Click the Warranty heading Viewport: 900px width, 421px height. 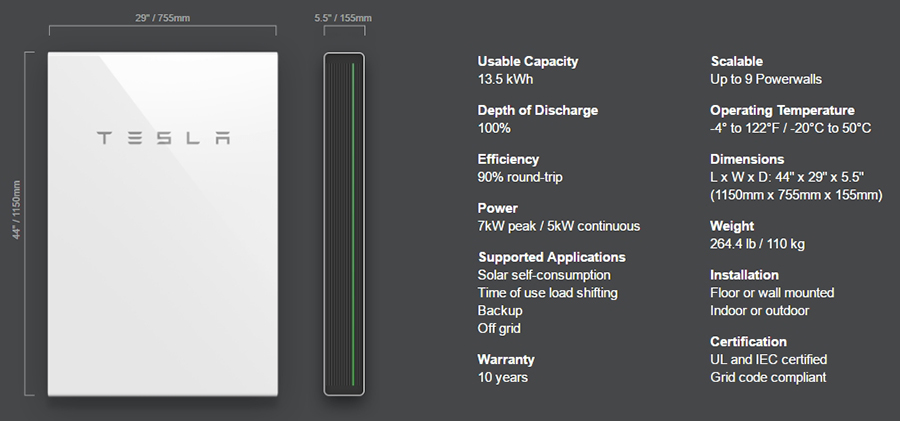click(506, 360)
